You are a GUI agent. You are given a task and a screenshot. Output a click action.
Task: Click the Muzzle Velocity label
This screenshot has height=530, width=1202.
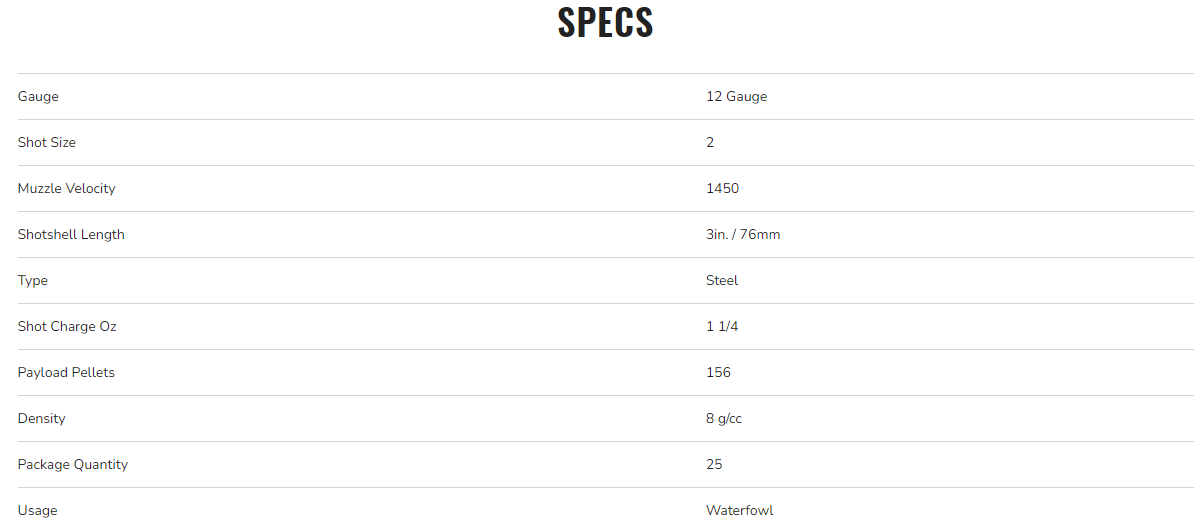67,189
